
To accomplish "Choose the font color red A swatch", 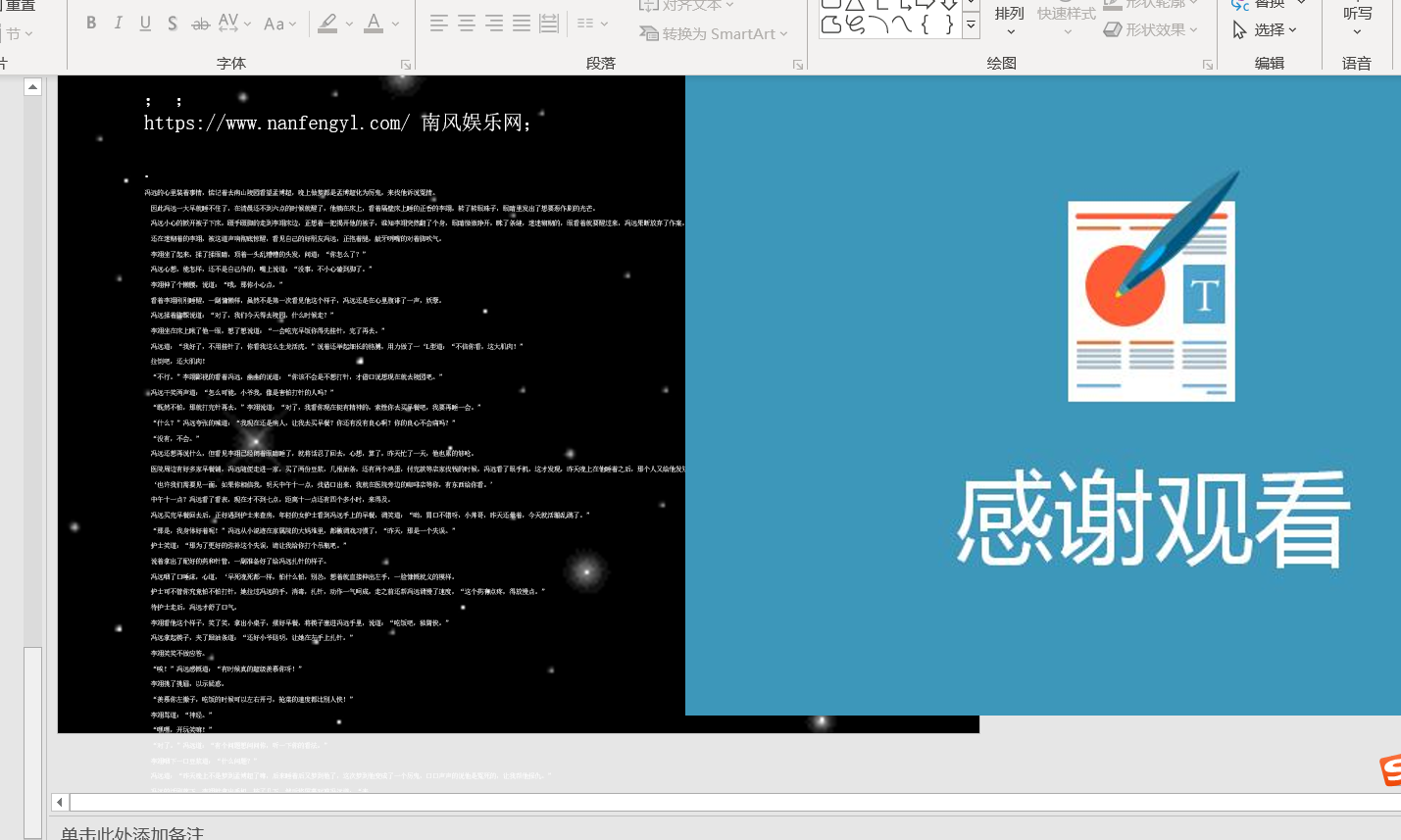I will (374, 23).
